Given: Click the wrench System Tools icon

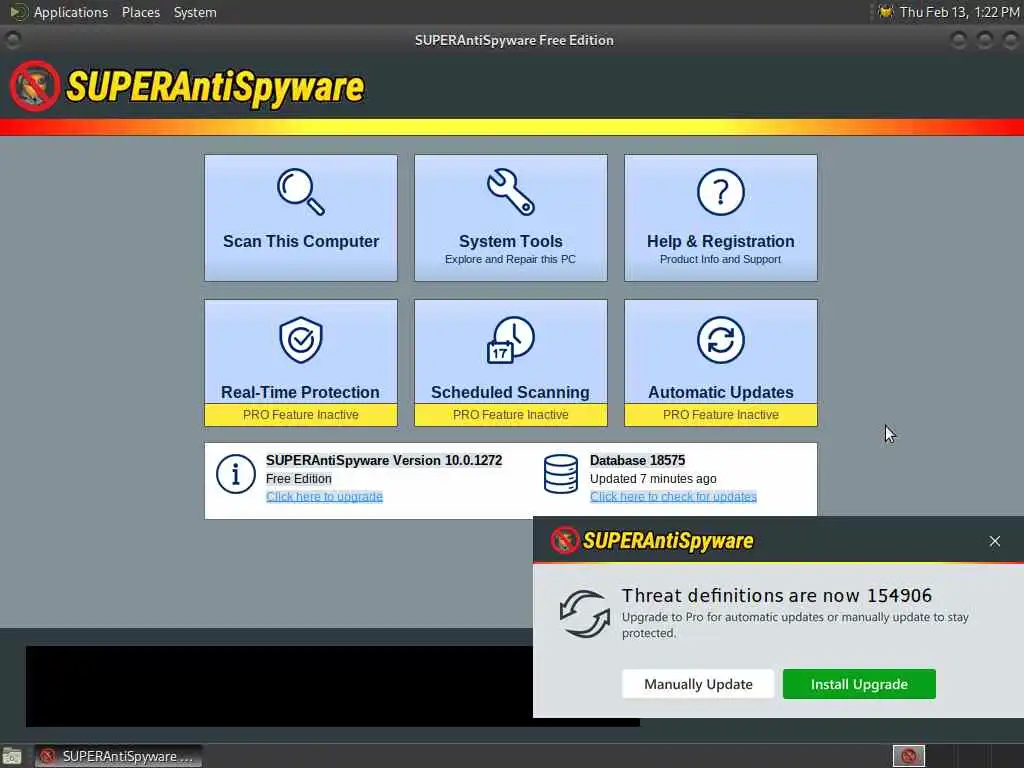Looking at the screenshot, I should [511, 192].
